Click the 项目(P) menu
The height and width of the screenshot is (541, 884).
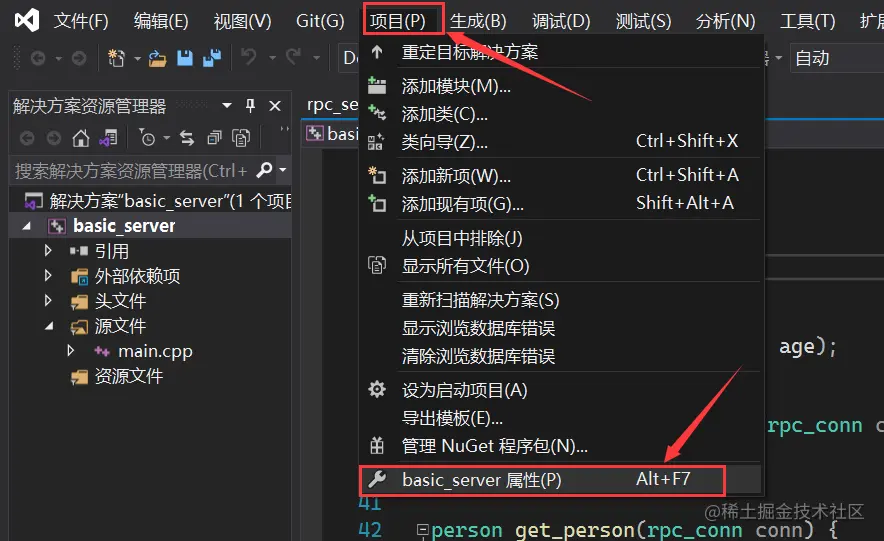tap(397, 21)
